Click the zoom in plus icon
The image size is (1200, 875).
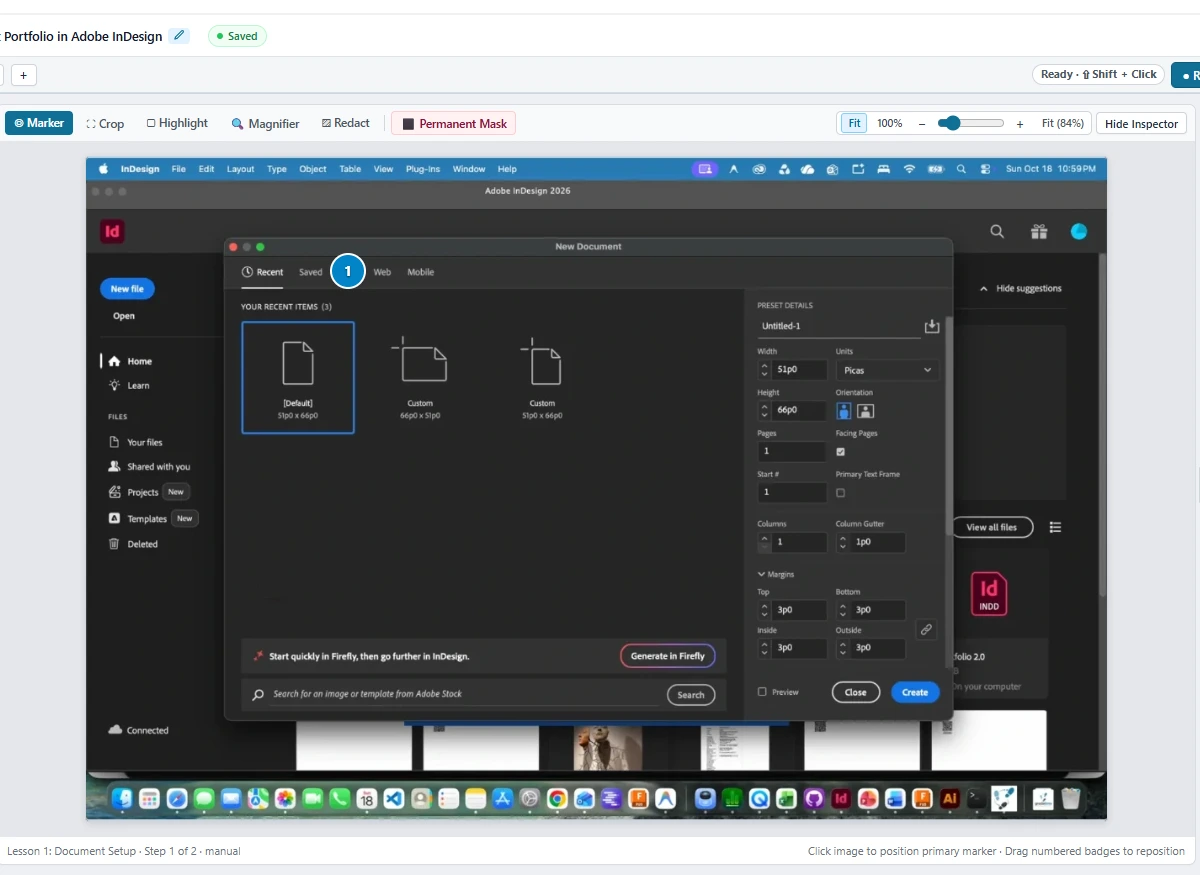[1020, 124]
